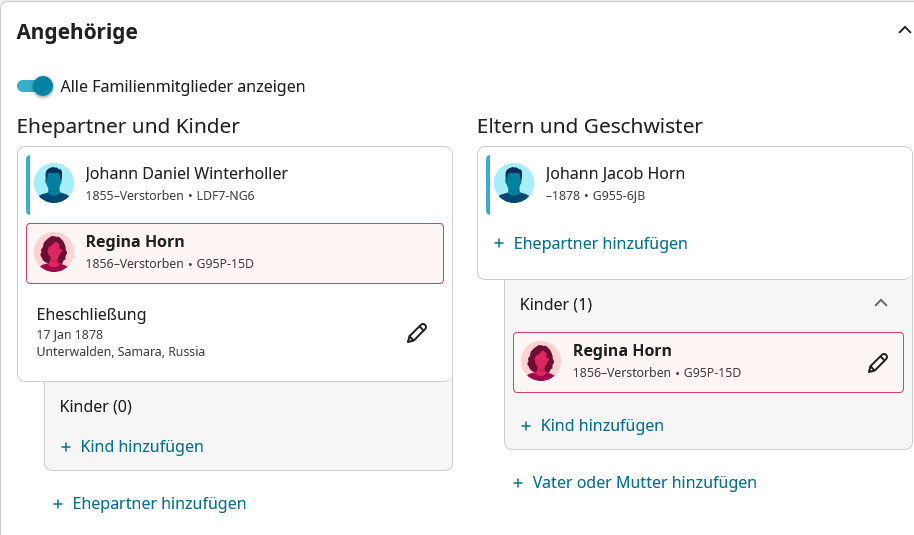Screen dimensions: 914x535
Task: Add spouse to Johann Jacob Horn
Action: [590, 243]
